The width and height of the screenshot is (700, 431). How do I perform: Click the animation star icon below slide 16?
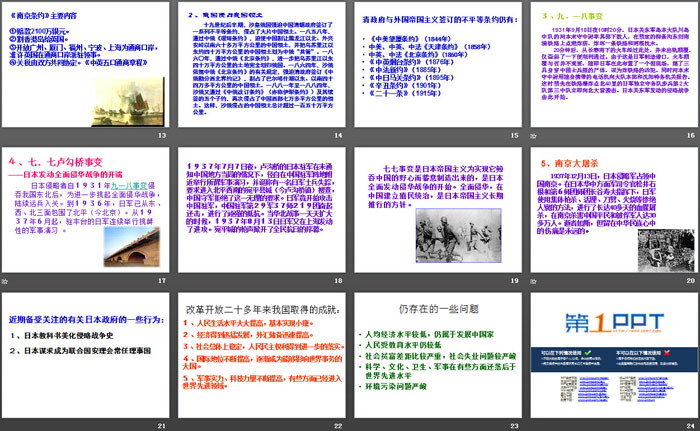tap(533, 136)
